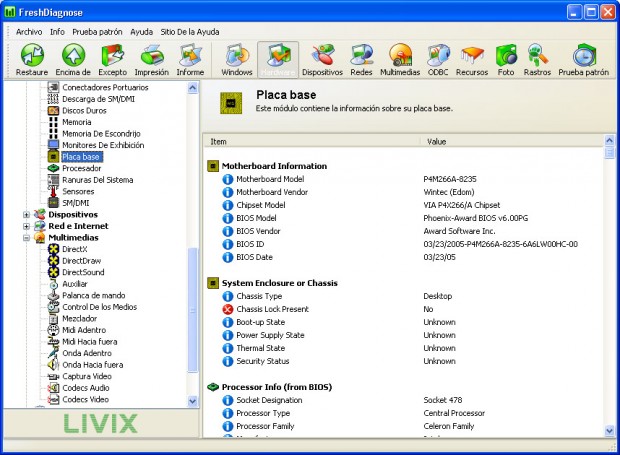This screenshot has width=620, height=455.
Task: Select Control De los Medios tree item
Action: 100,307
